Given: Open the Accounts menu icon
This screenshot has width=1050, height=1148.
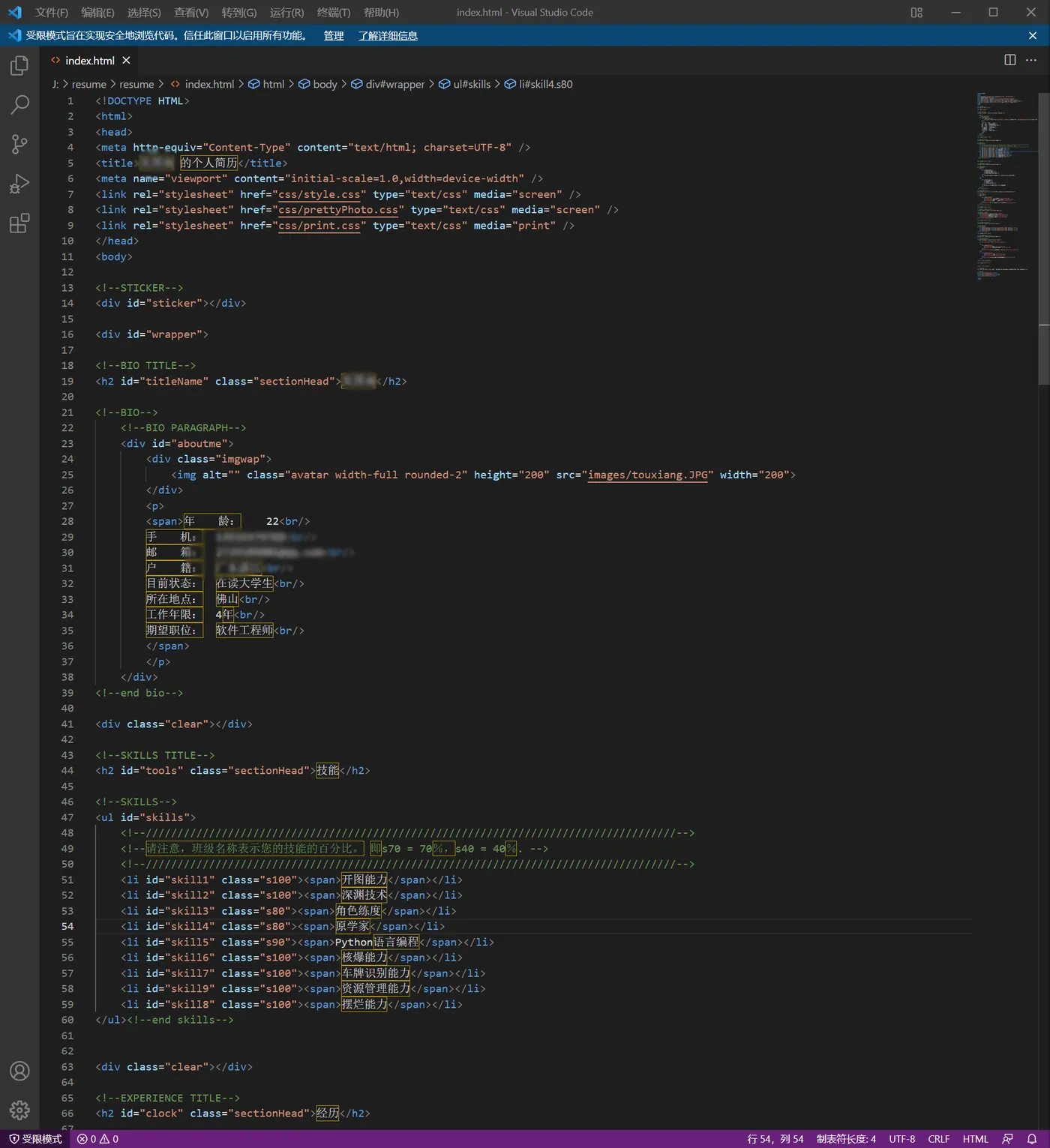Looking at the screenshot, I should click(x=19, y=1071).
